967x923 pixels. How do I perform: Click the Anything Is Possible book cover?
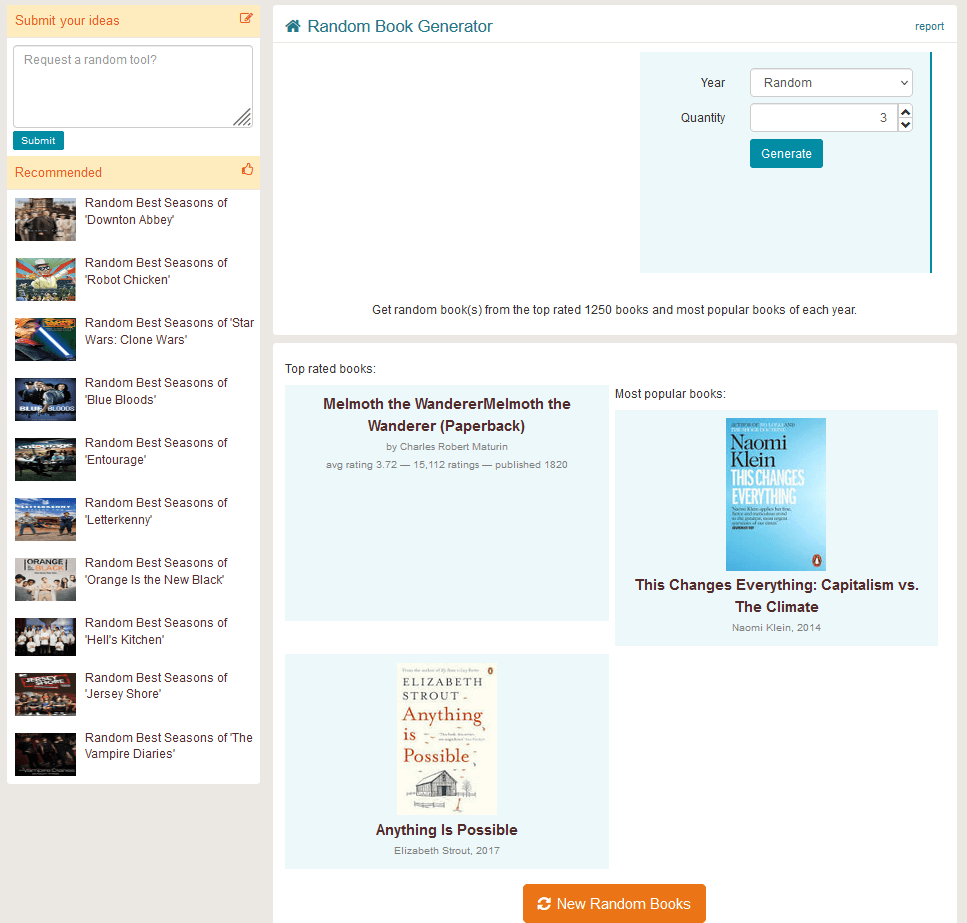446,739
